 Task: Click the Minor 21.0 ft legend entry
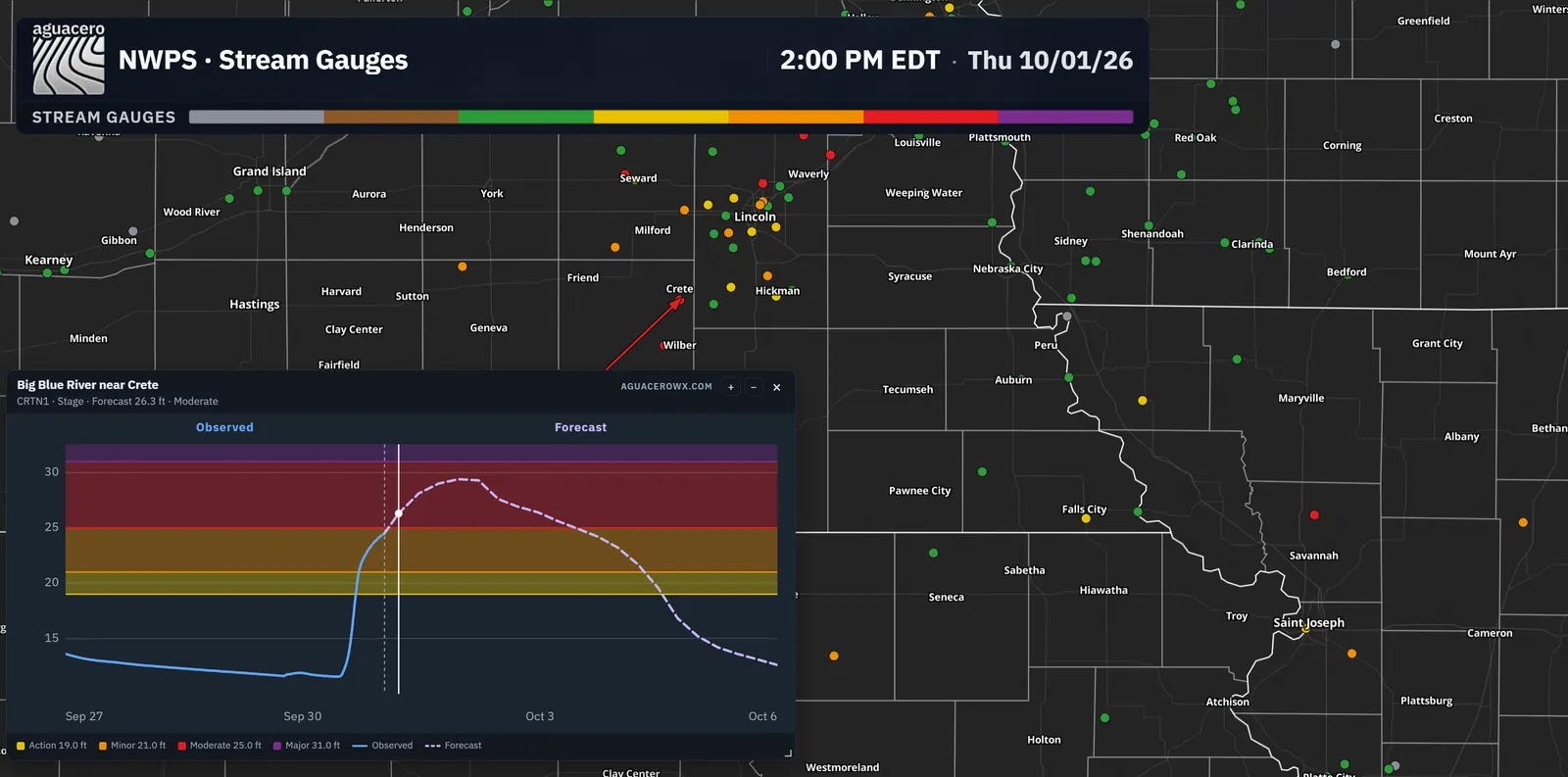[132, 746]
